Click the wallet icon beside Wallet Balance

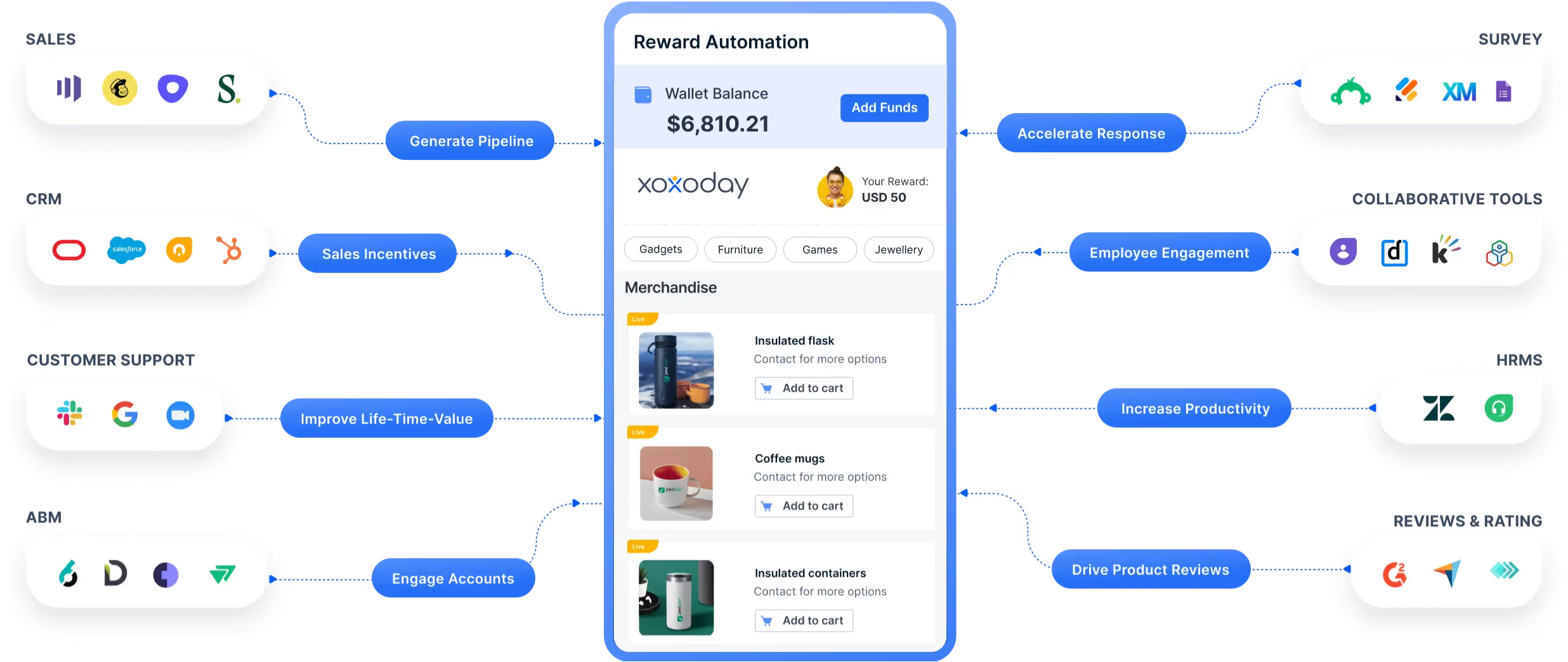coord(643,95)
